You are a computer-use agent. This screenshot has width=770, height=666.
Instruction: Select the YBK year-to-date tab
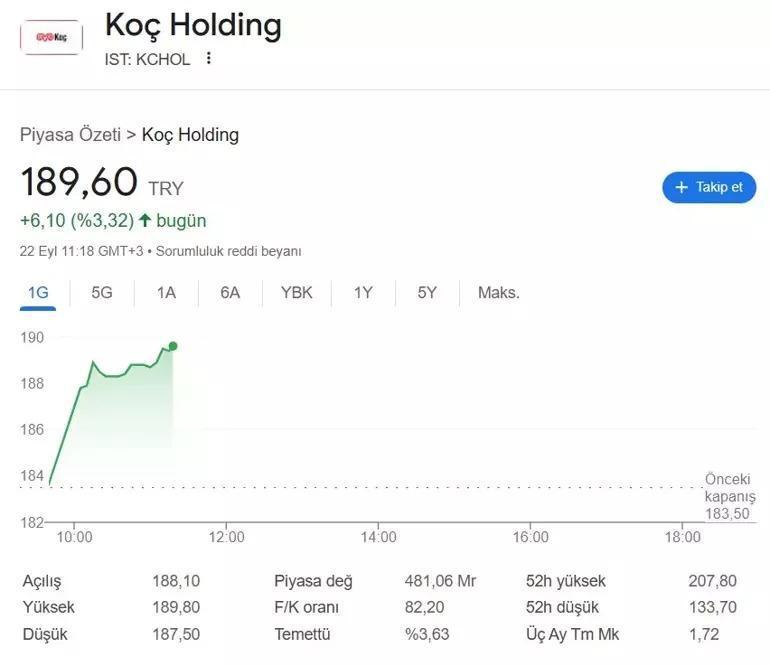pos(296,293)
